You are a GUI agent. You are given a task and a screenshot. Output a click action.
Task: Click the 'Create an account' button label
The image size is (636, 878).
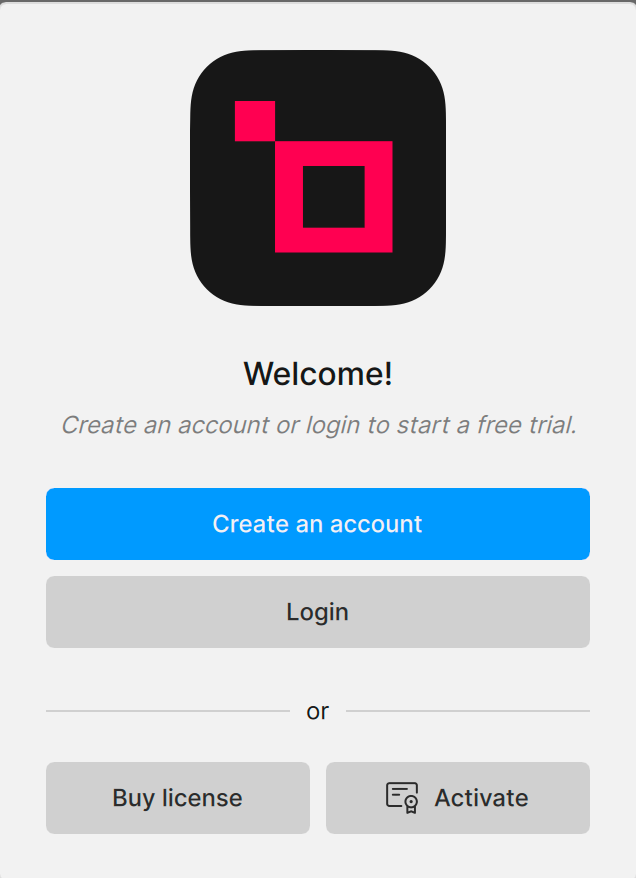[317, 524]
